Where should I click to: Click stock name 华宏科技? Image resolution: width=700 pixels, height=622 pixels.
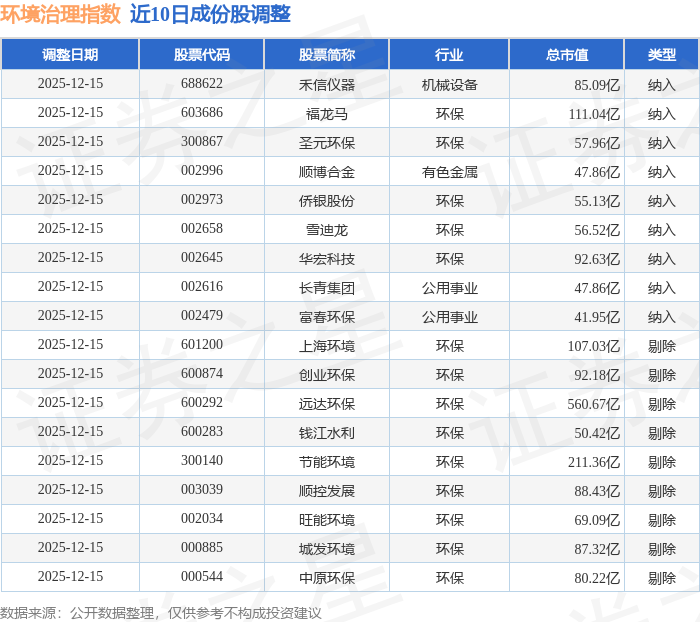pos(327,259)
